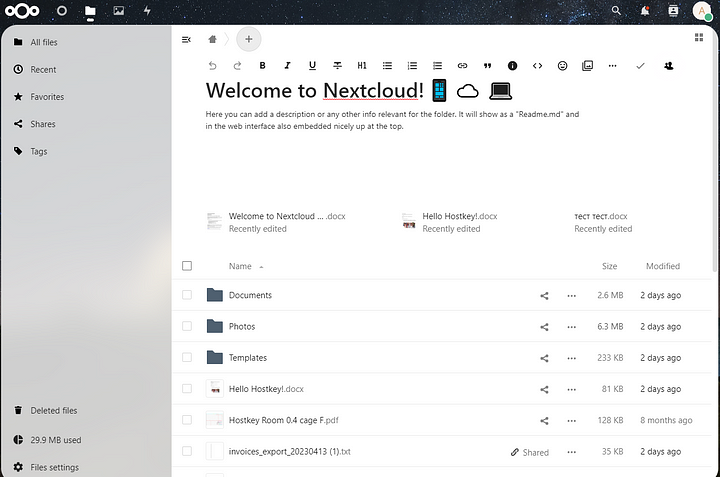This screenshot has height=477, width=720.
Task: Expand the editor toolbar overflow menu
Action: pyautogui.click(x=612, y=66)
